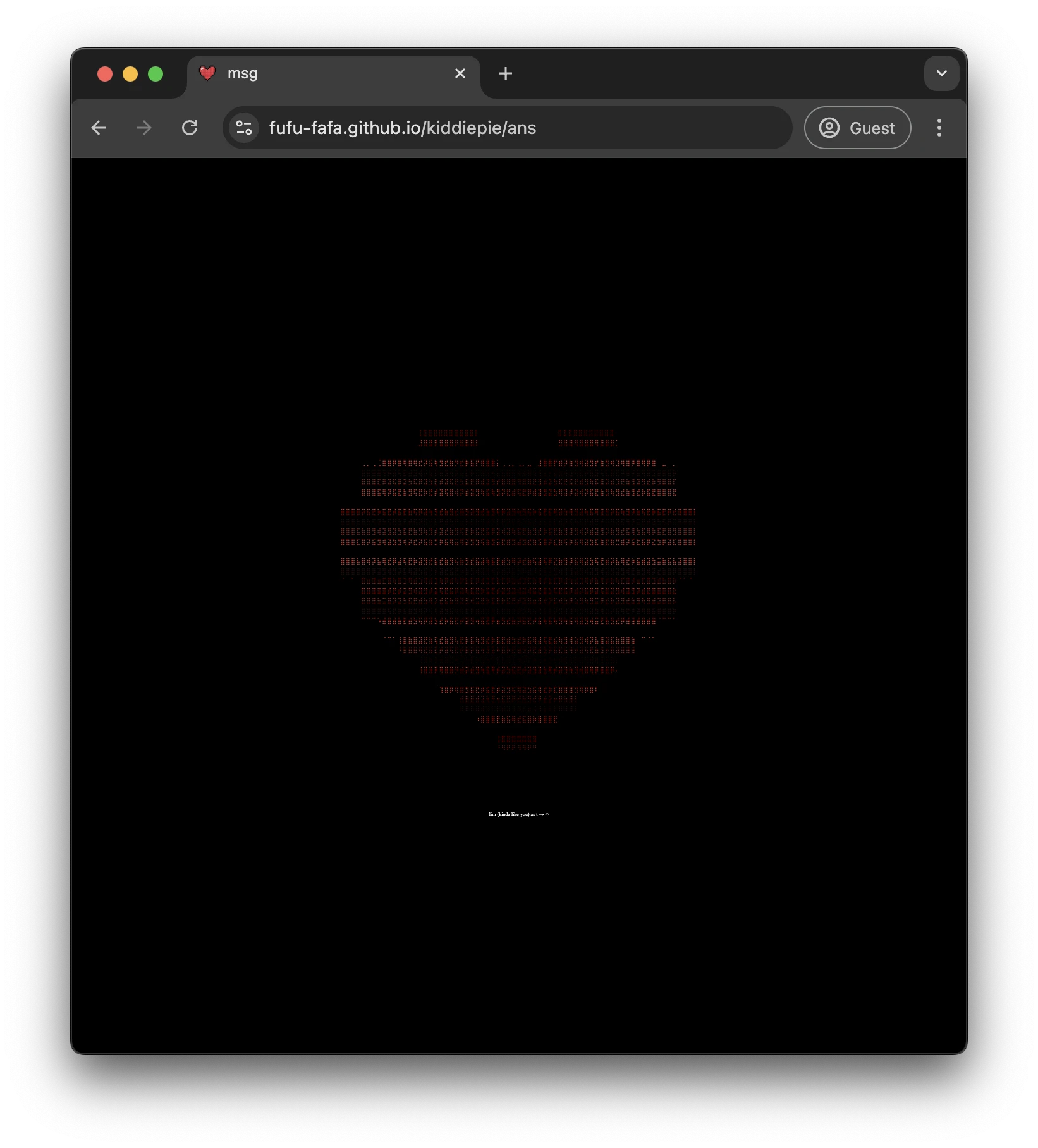
Task: Focus the address bar URL text
Action: point(402,128)
